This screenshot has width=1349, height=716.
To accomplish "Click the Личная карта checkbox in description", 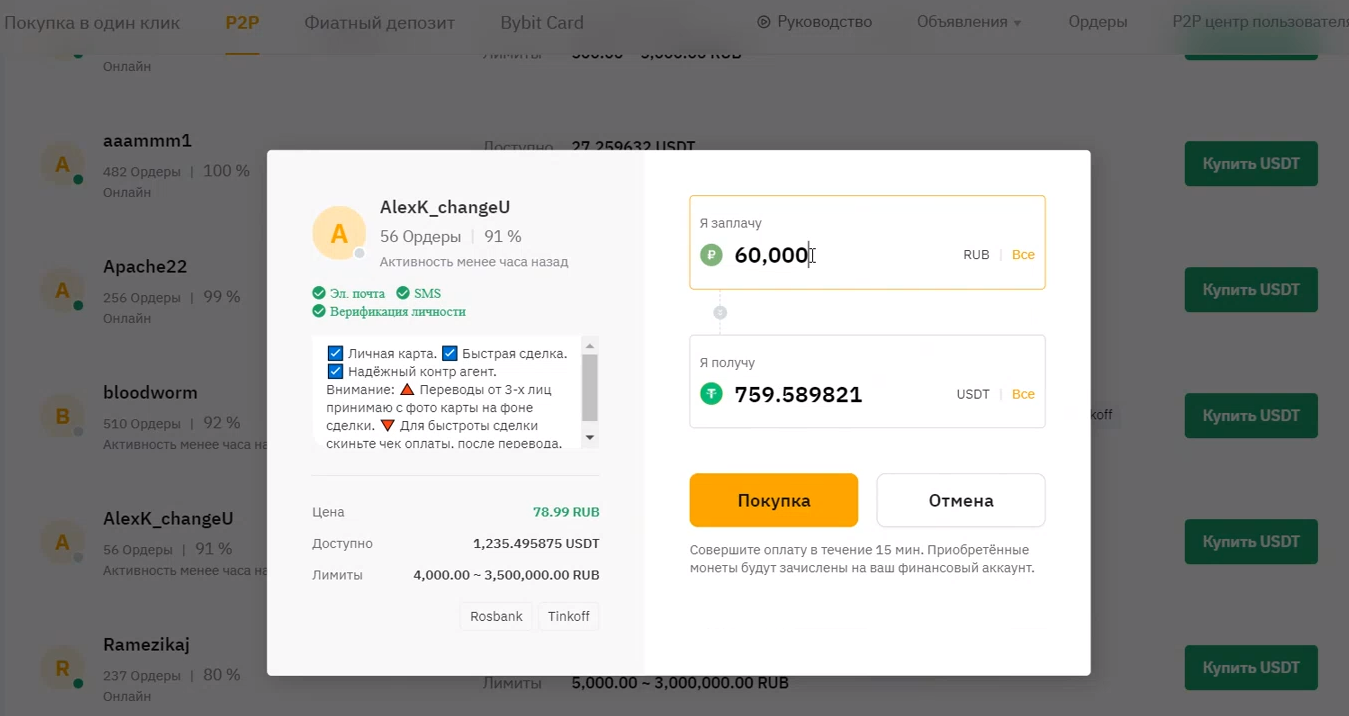I will coord(336,353).
